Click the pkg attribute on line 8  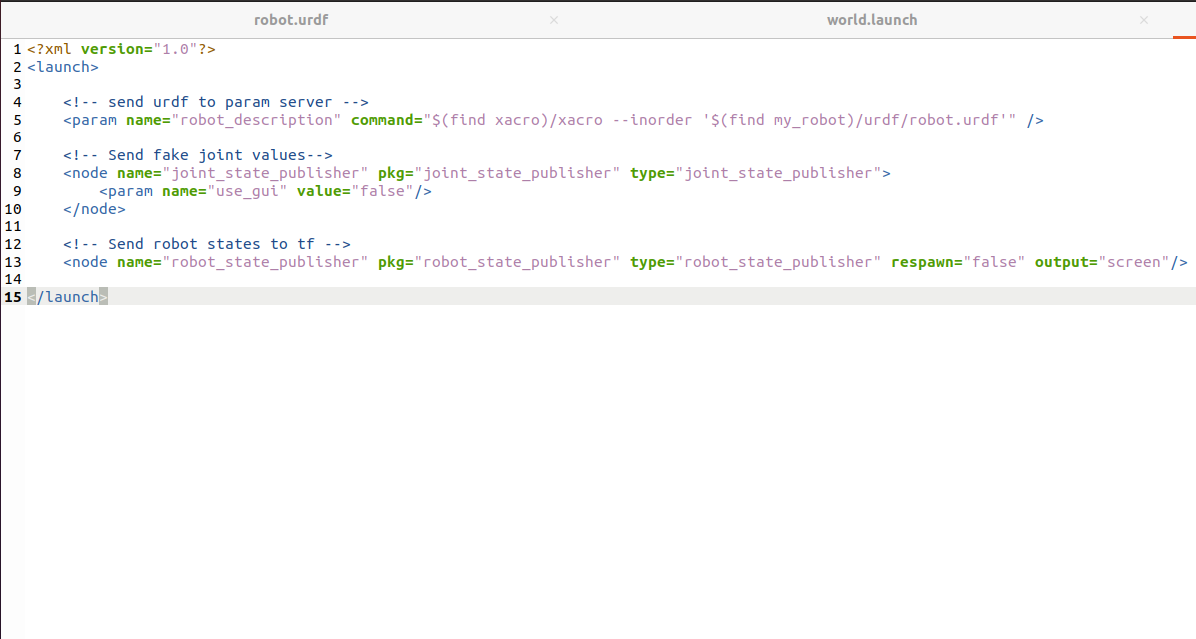click(499, 173)
